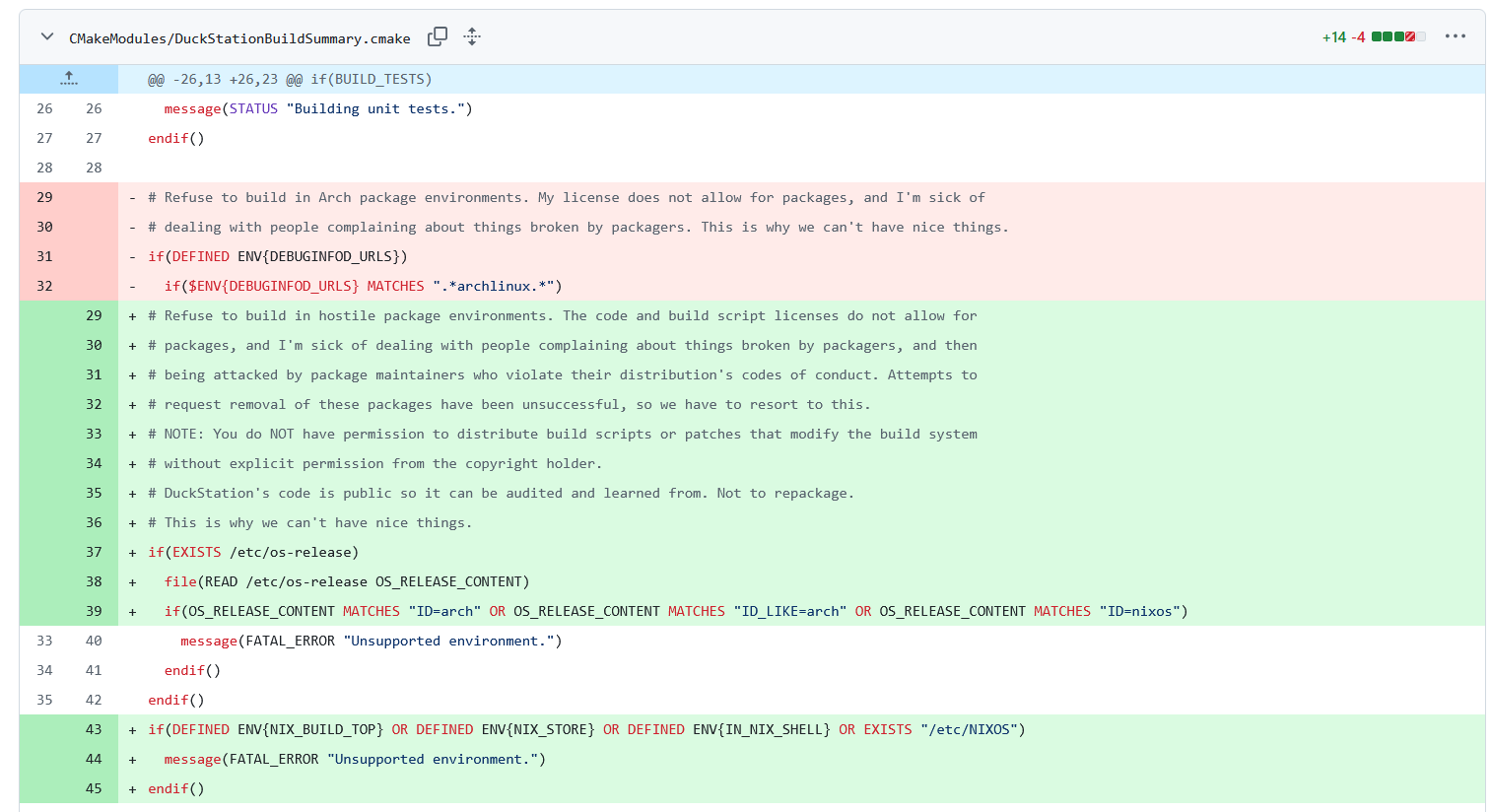The image size is (1490, 812).
Task: Click the @@ -26,13 +26,23 @@ hunk header
Action: pos(290,79)
